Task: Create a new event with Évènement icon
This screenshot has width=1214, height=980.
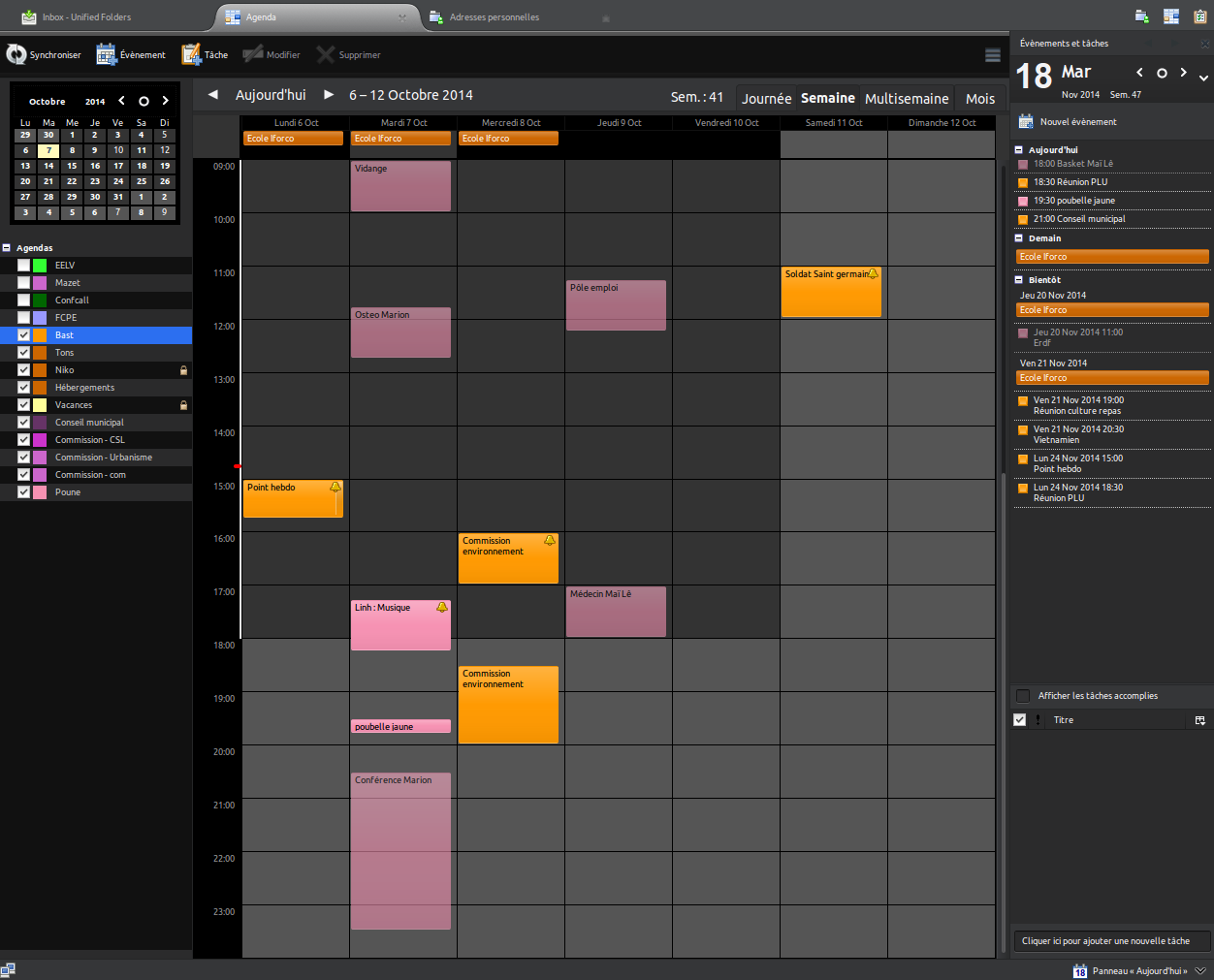Action: pyautogui.click(x=107, y=55)
